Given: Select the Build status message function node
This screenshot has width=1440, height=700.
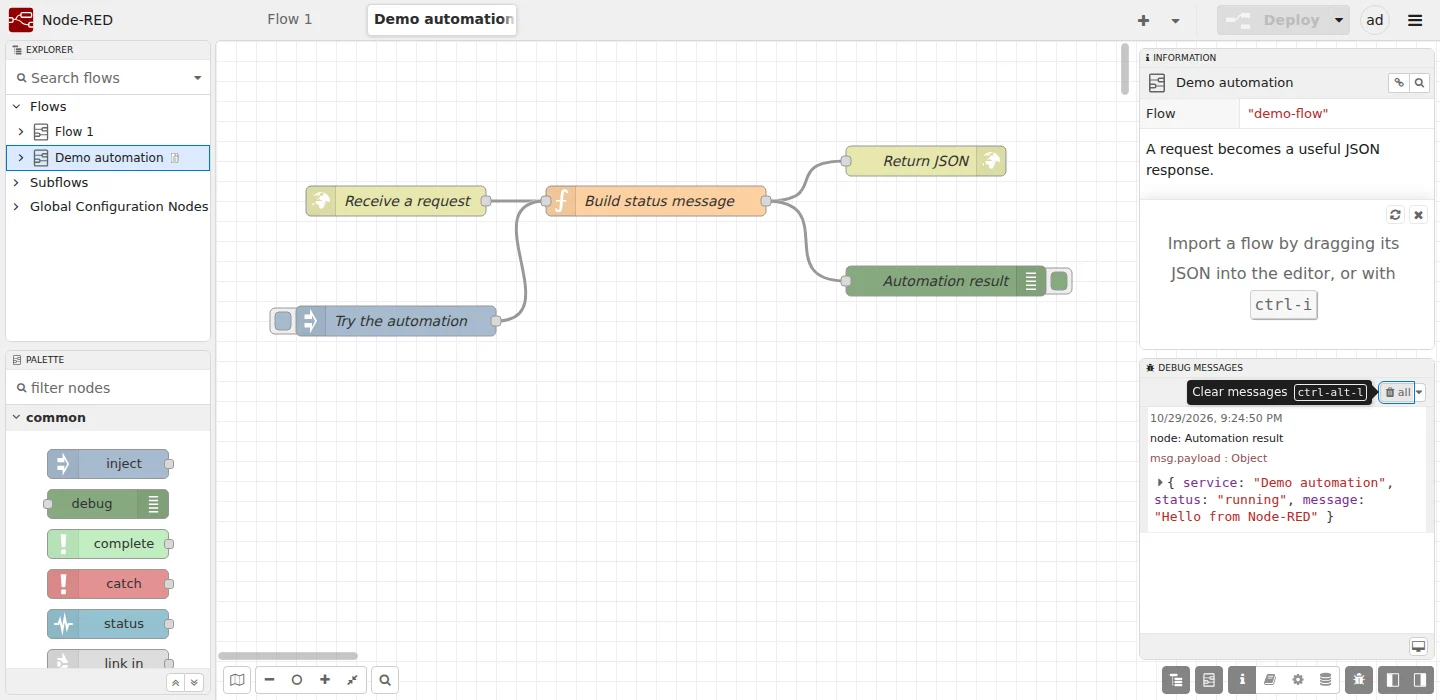Looking at the screenshot, I should tap(656, 201).
